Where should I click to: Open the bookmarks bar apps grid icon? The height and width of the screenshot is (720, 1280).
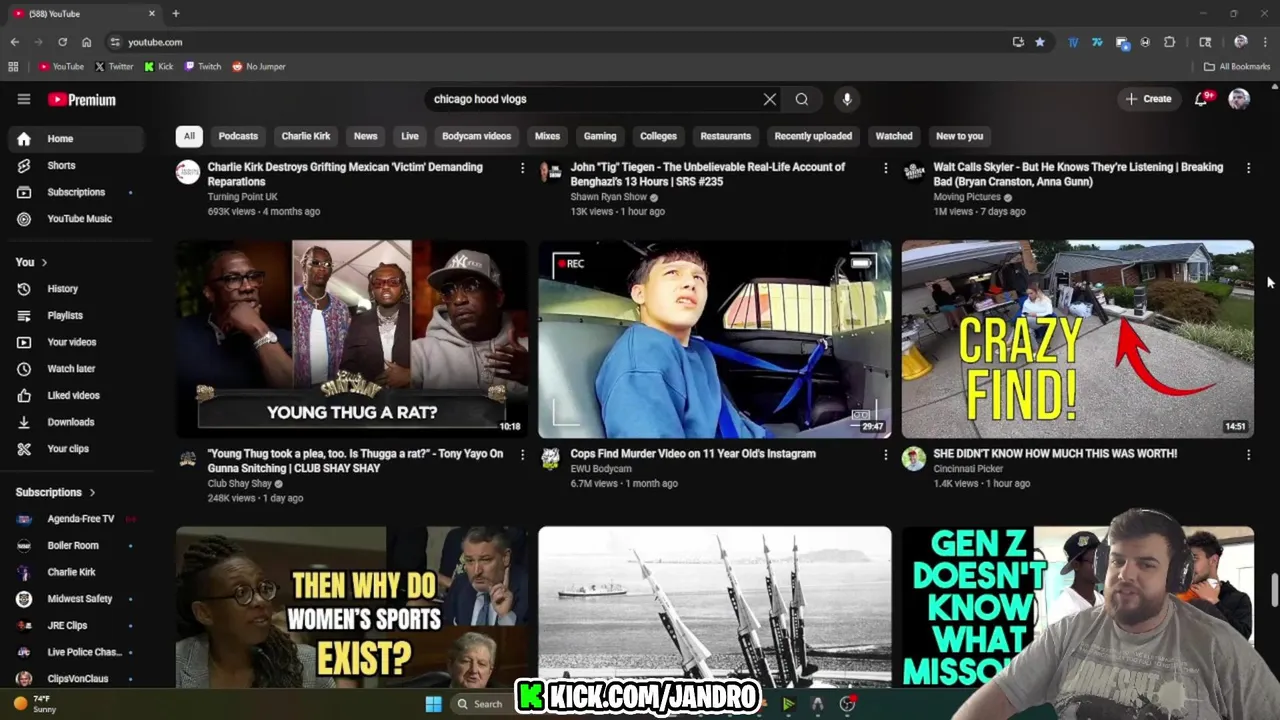click(13, 66)
